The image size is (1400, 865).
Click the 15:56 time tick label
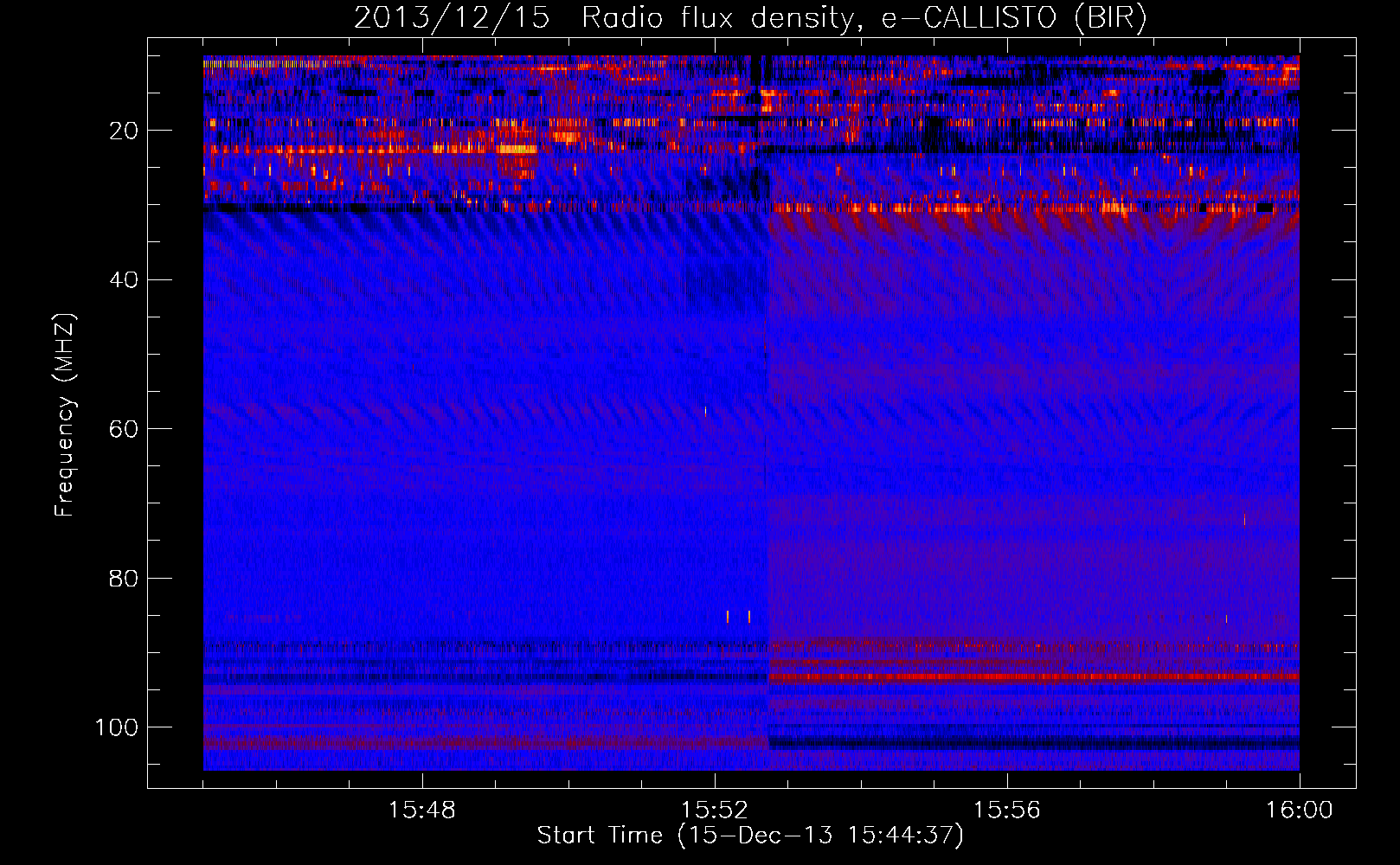click(x=1007, y=811)
